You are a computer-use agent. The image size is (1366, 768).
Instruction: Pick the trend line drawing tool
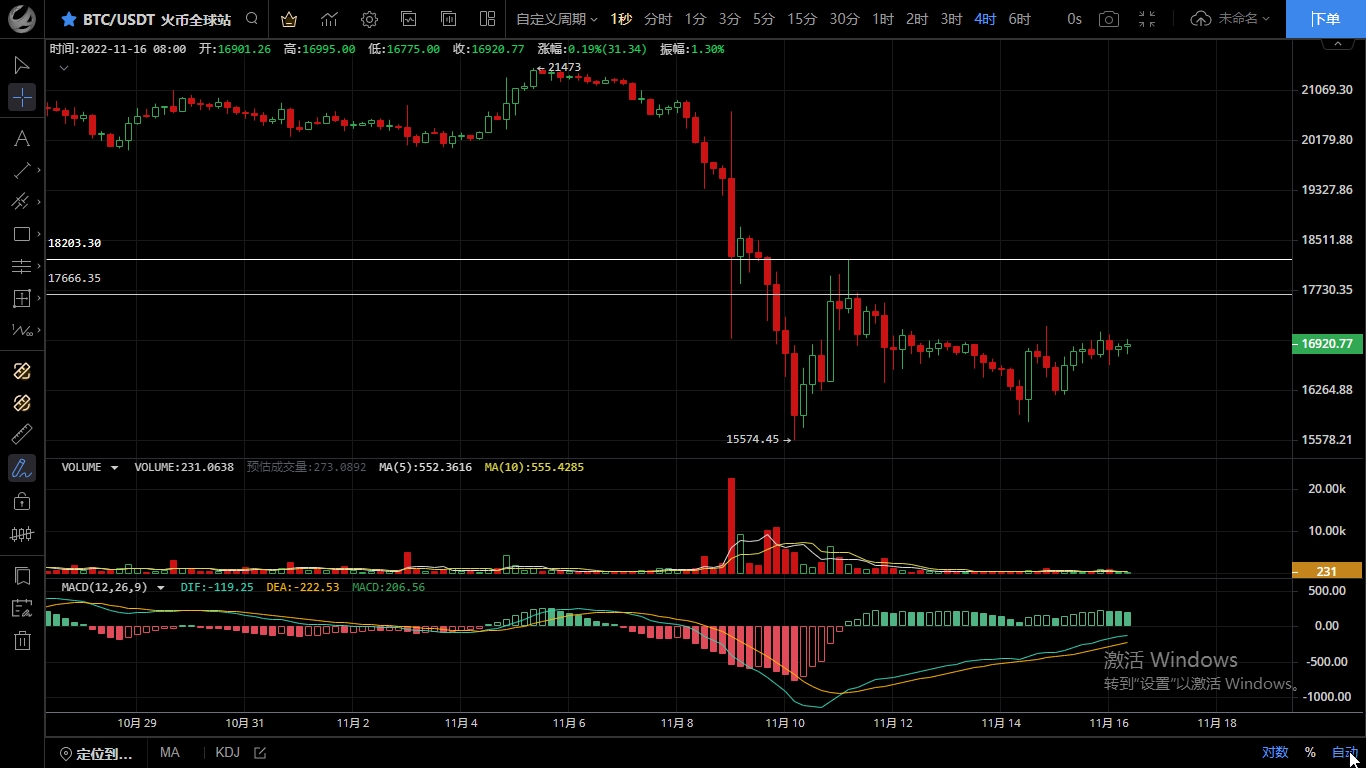pos(22,170)
